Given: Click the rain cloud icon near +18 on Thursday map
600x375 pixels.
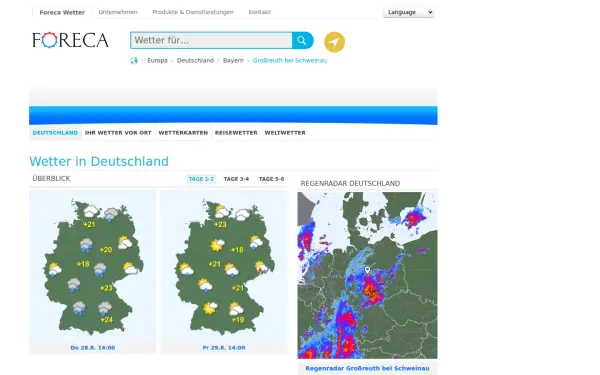Looking at the screenshot, I should (x=100, y=270).
